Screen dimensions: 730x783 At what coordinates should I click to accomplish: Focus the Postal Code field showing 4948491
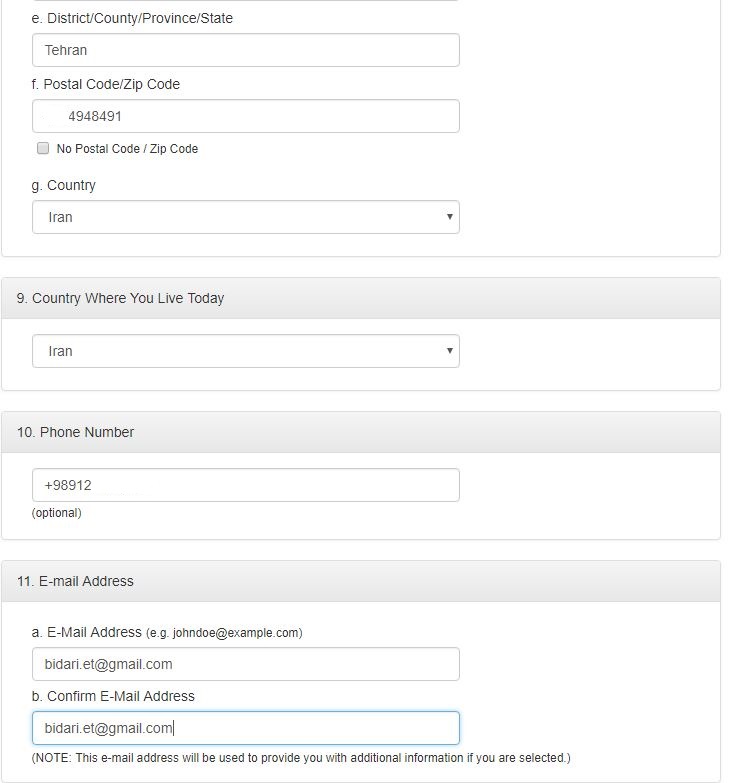[245, 116]
